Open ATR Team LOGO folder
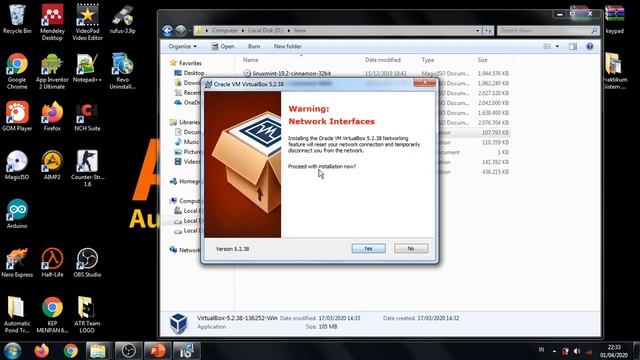 point(87,314)
